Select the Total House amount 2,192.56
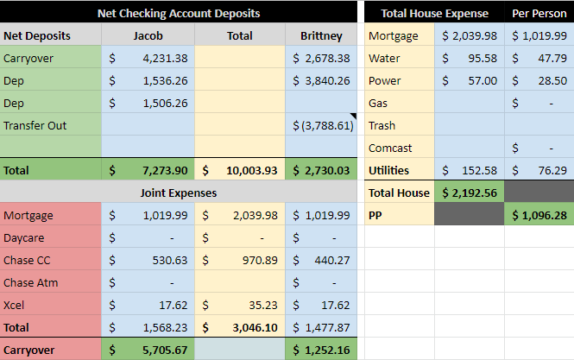 pos(469,192)
